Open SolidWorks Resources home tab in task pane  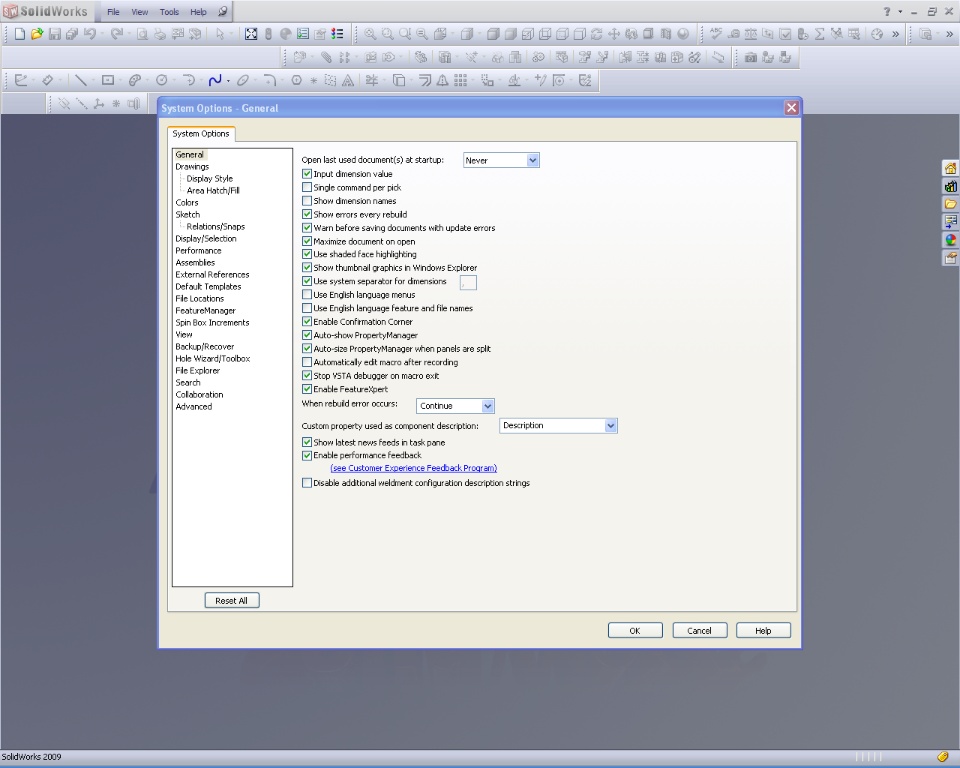(950, 168)
